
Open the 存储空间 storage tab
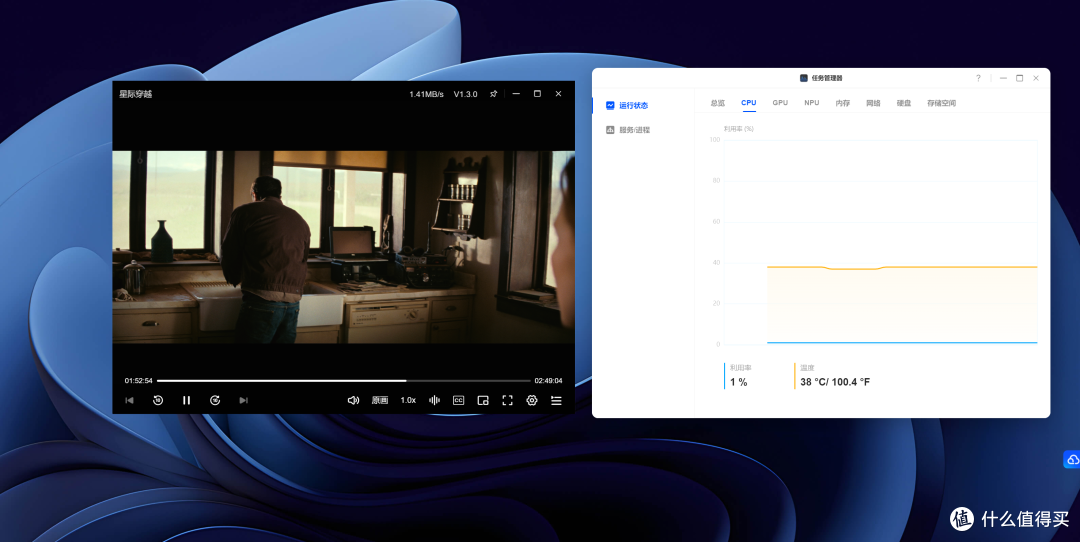click(941, 103)
